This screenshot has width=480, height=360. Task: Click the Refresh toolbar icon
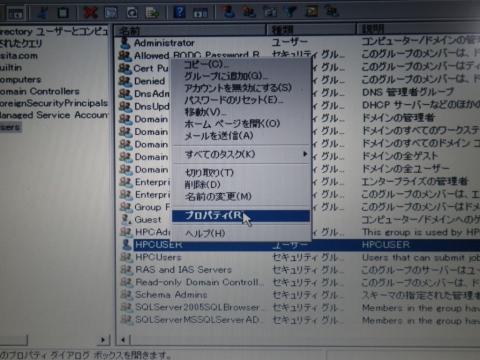[132, 13]
